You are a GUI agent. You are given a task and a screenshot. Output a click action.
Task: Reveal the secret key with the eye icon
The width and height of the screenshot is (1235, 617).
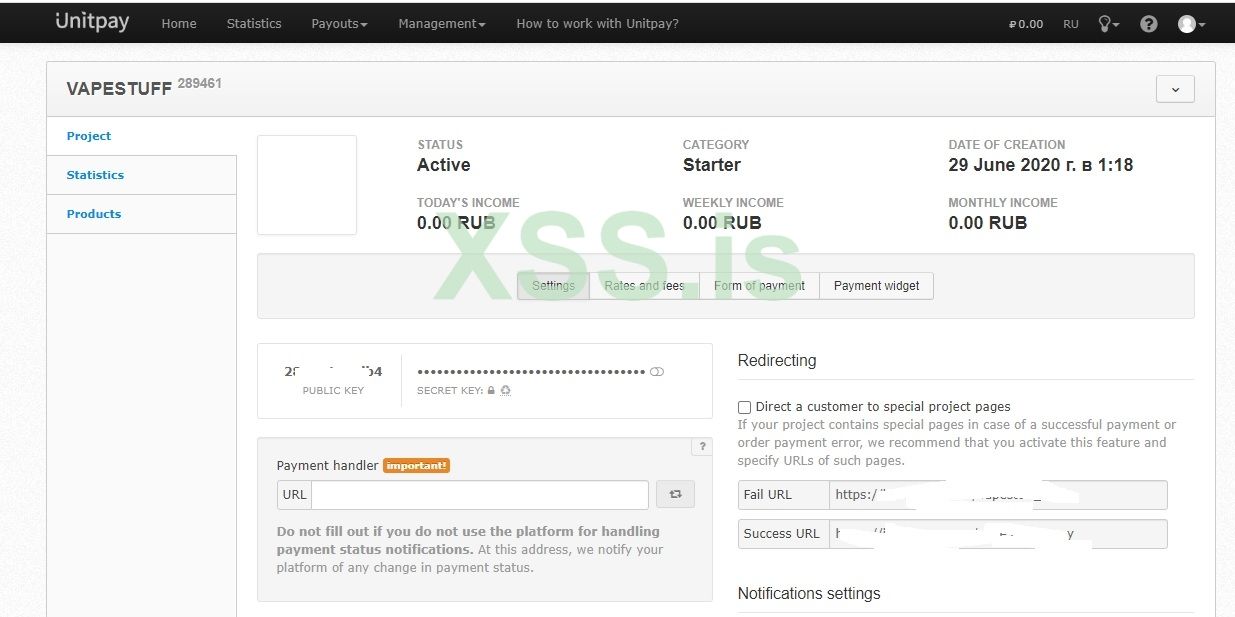tap(657, 371)
